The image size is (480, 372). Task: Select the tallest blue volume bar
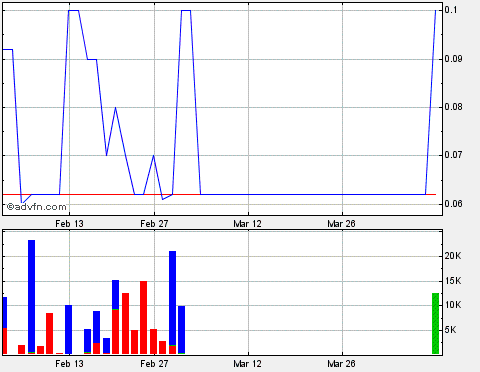tap(31, 297)
